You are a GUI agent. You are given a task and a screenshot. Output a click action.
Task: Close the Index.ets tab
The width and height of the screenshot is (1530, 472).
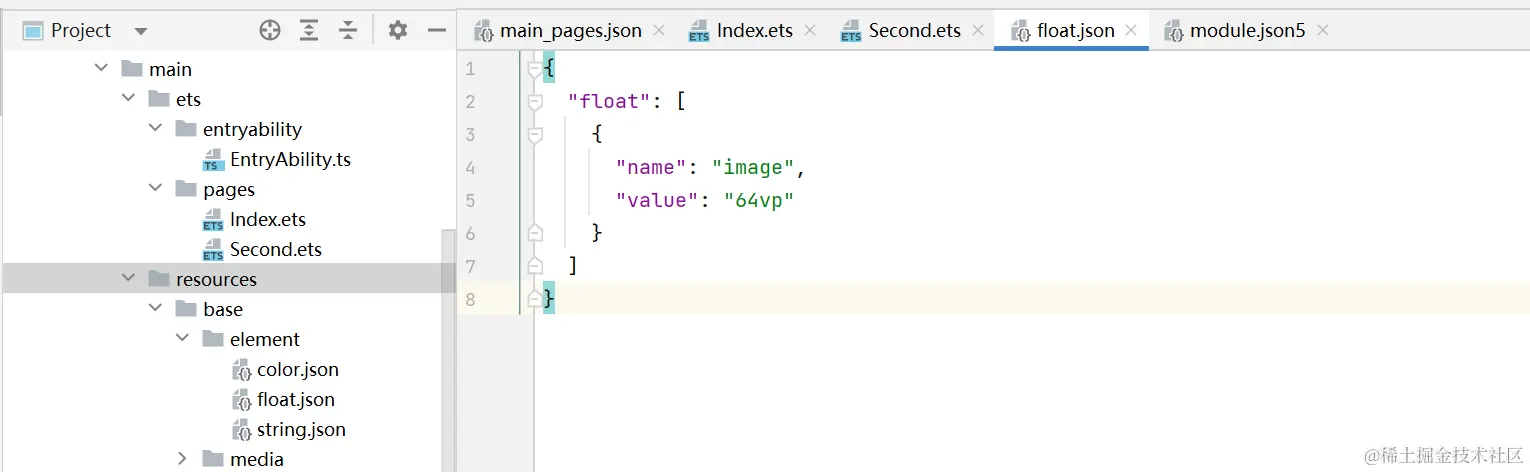click(x=810, y=31)
